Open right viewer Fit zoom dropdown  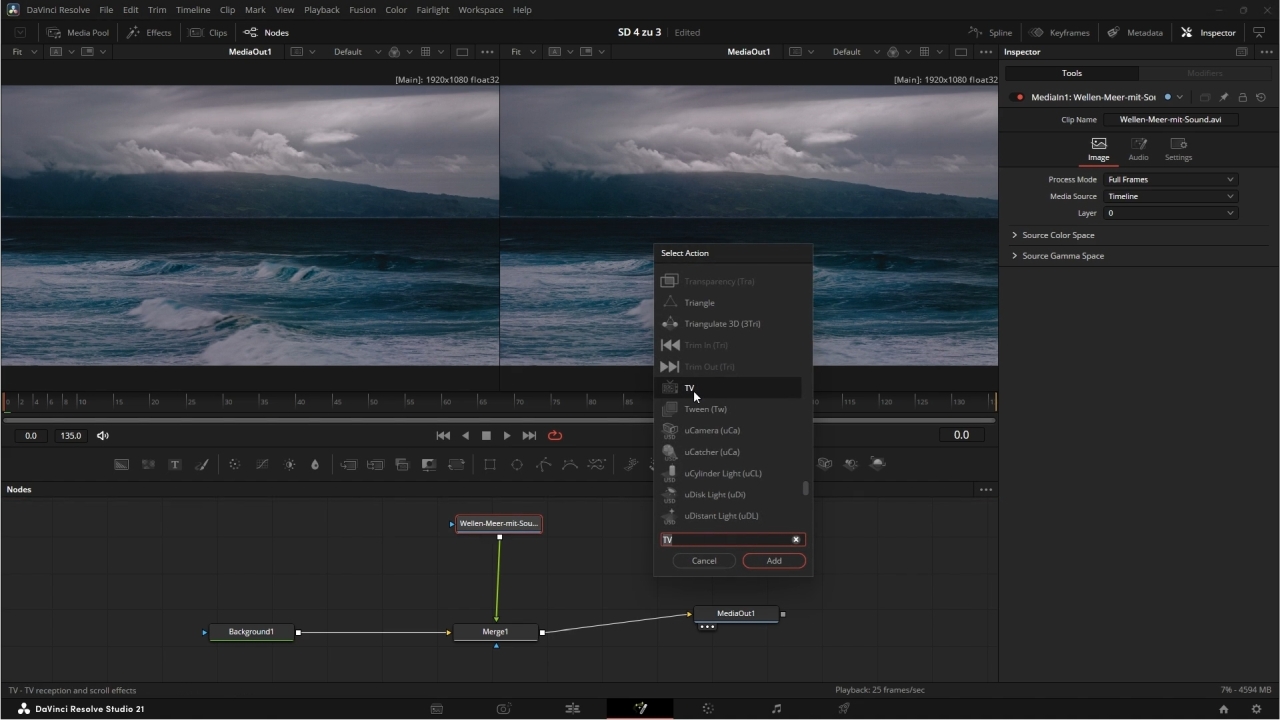[523, 52]
